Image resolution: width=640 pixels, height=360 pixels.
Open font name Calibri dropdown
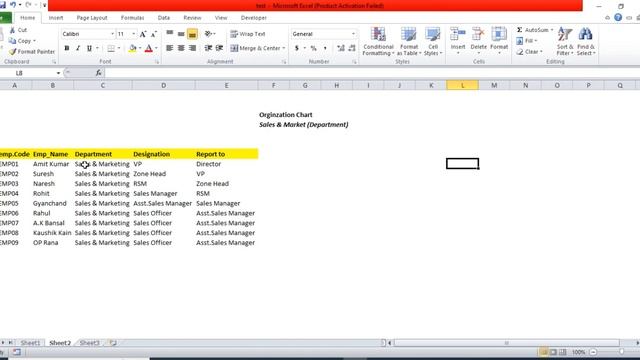(x=112, y=34)
